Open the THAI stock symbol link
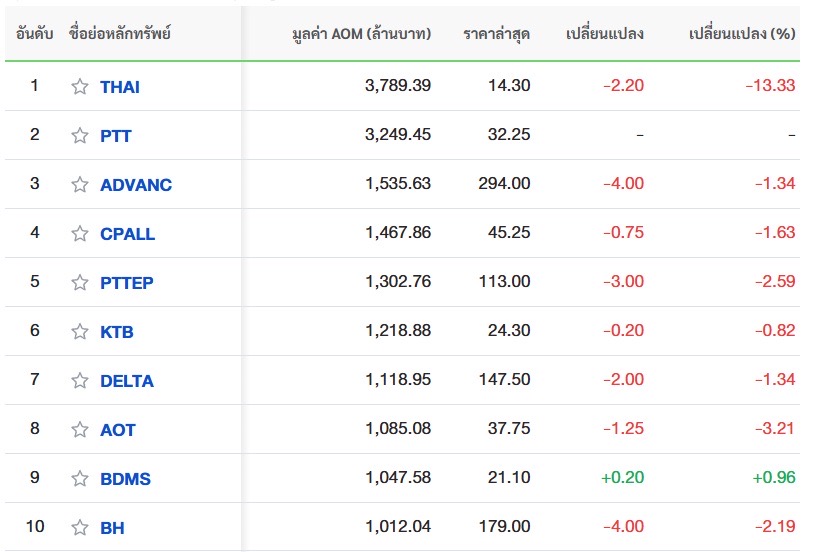The width and height of the screenshot is (828, 552). click(x=120, y=87)
